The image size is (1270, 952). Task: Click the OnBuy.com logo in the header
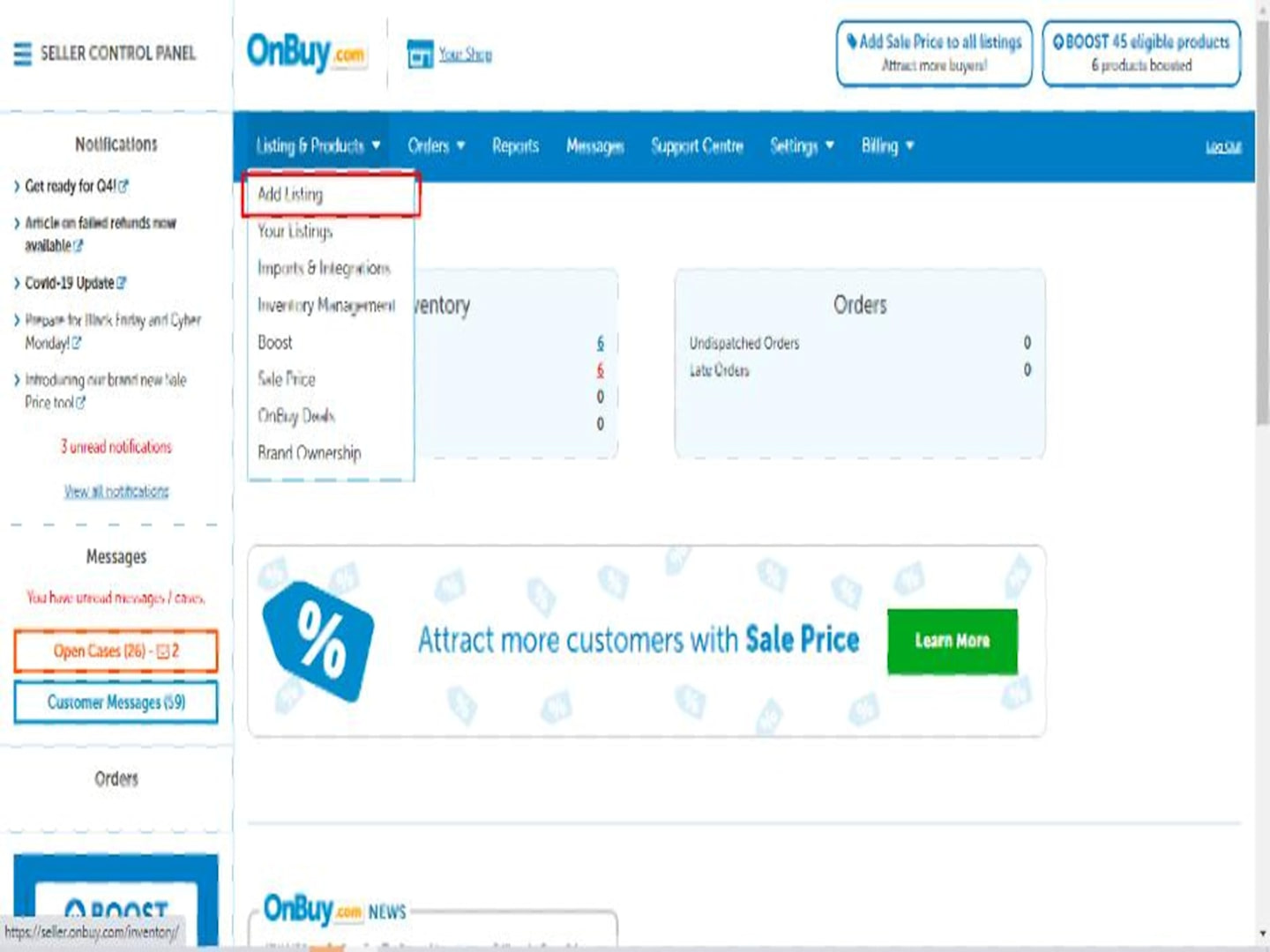[306, 53]
